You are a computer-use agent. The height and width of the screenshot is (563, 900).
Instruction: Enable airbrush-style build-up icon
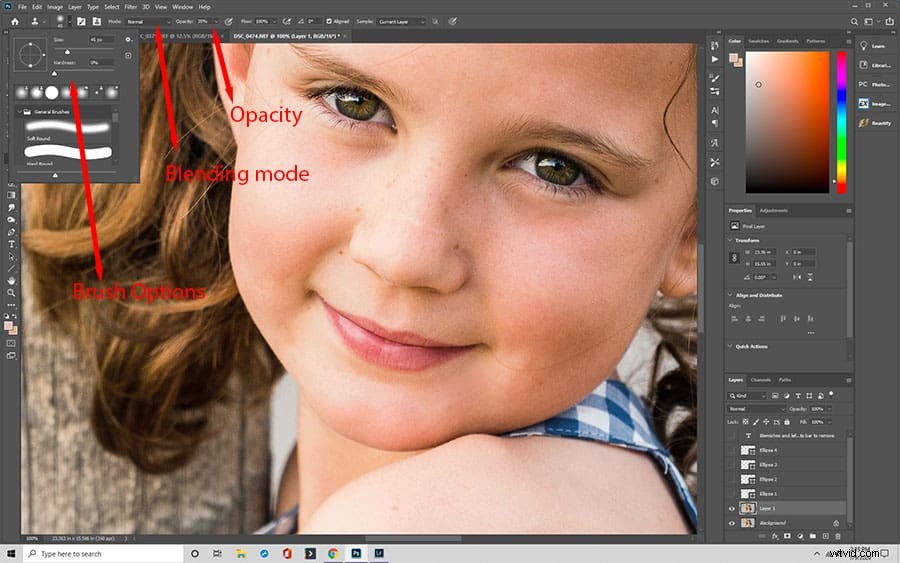pos(286,22)
